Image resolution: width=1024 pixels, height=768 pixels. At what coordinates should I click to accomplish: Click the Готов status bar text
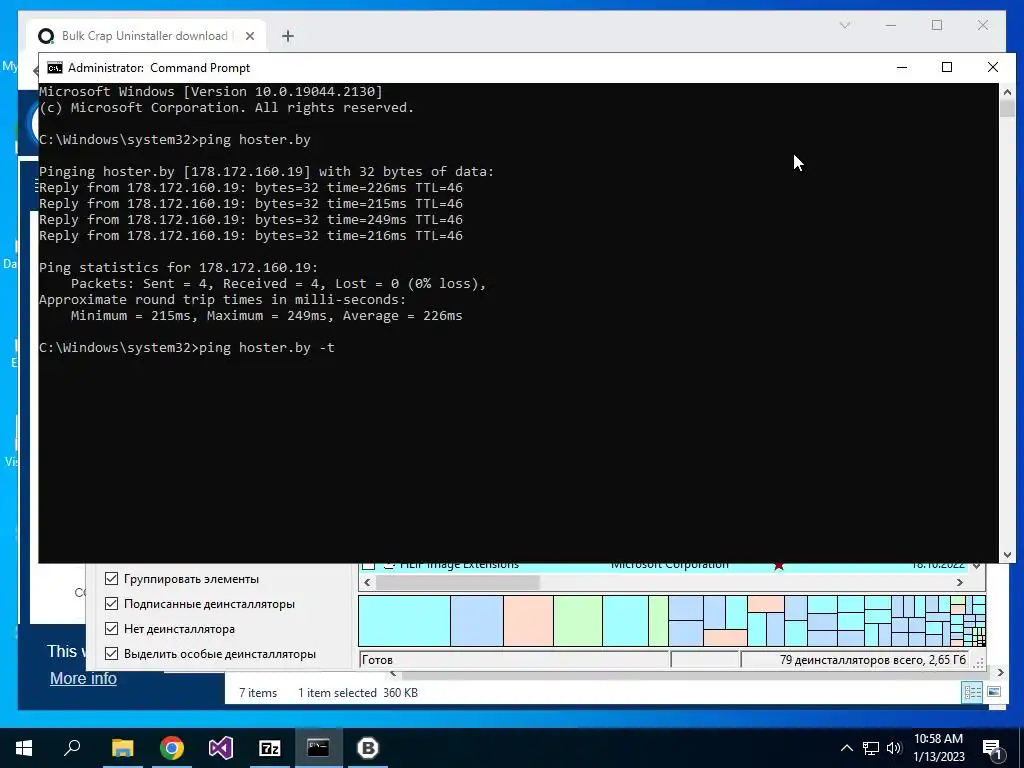377,660
